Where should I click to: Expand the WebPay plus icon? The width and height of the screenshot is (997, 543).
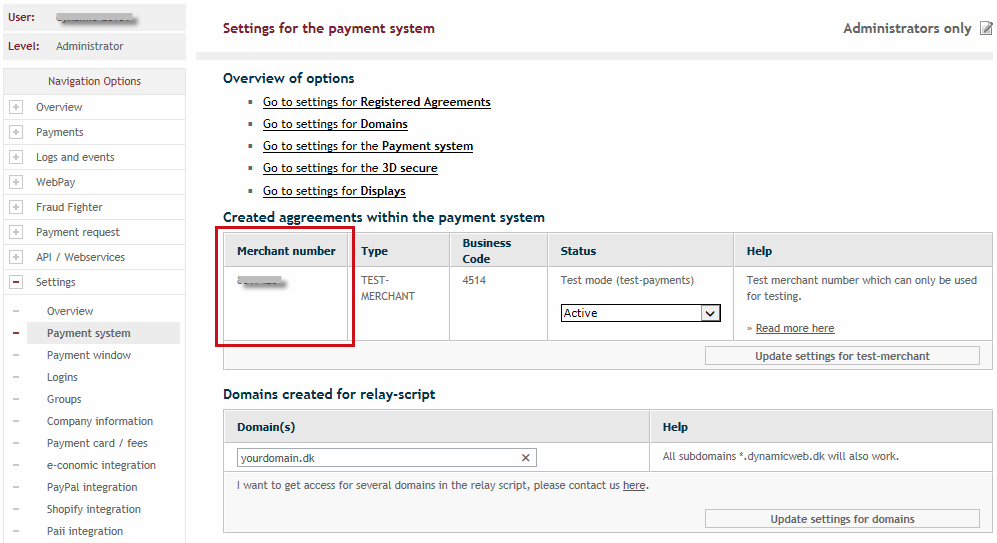pyautogui.click(x=16, y=182)
